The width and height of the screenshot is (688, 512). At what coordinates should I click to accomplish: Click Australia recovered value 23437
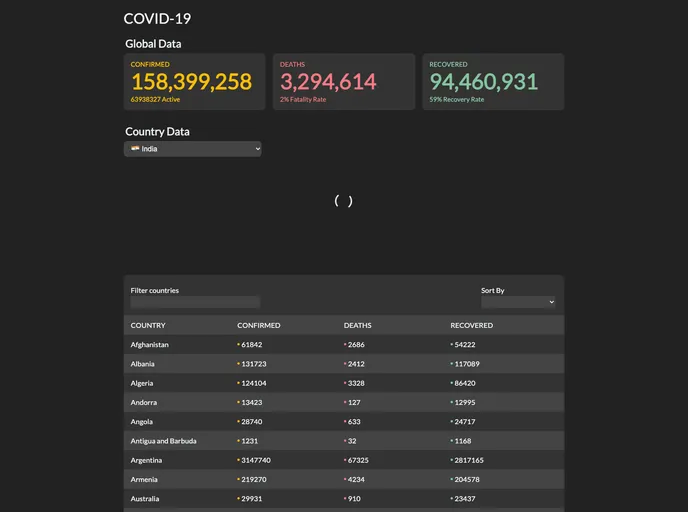pos(465,499)
